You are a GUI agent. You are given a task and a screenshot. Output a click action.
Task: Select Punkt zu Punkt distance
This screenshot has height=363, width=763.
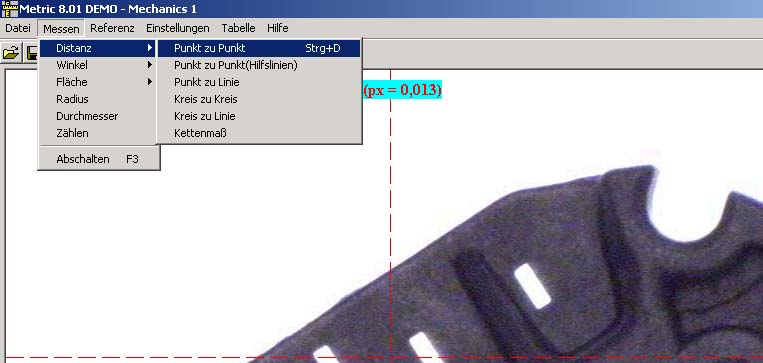(x=259, y=48)
